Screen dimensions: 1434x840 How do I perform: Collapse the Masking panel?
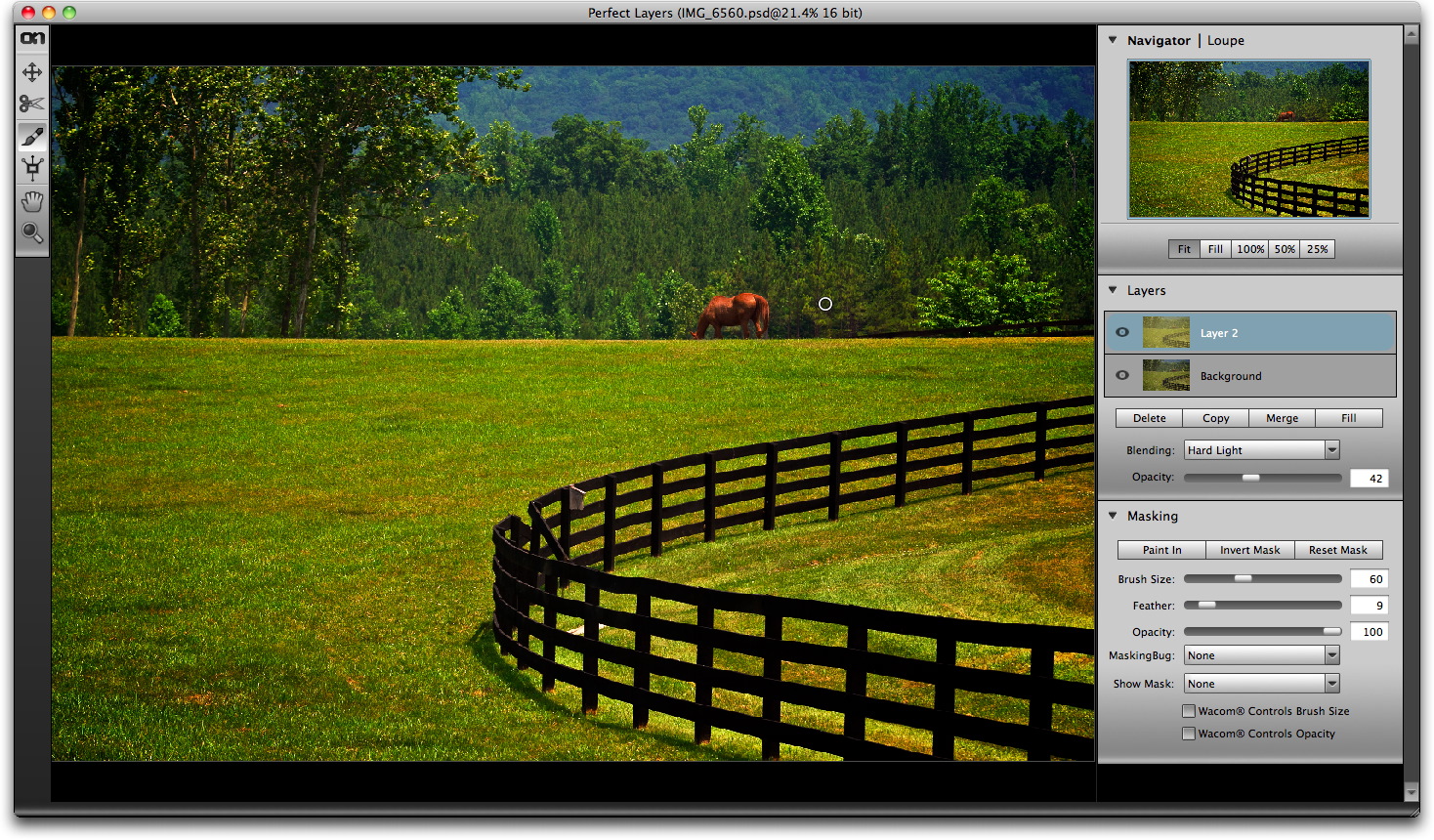(x=1113, y=516)
